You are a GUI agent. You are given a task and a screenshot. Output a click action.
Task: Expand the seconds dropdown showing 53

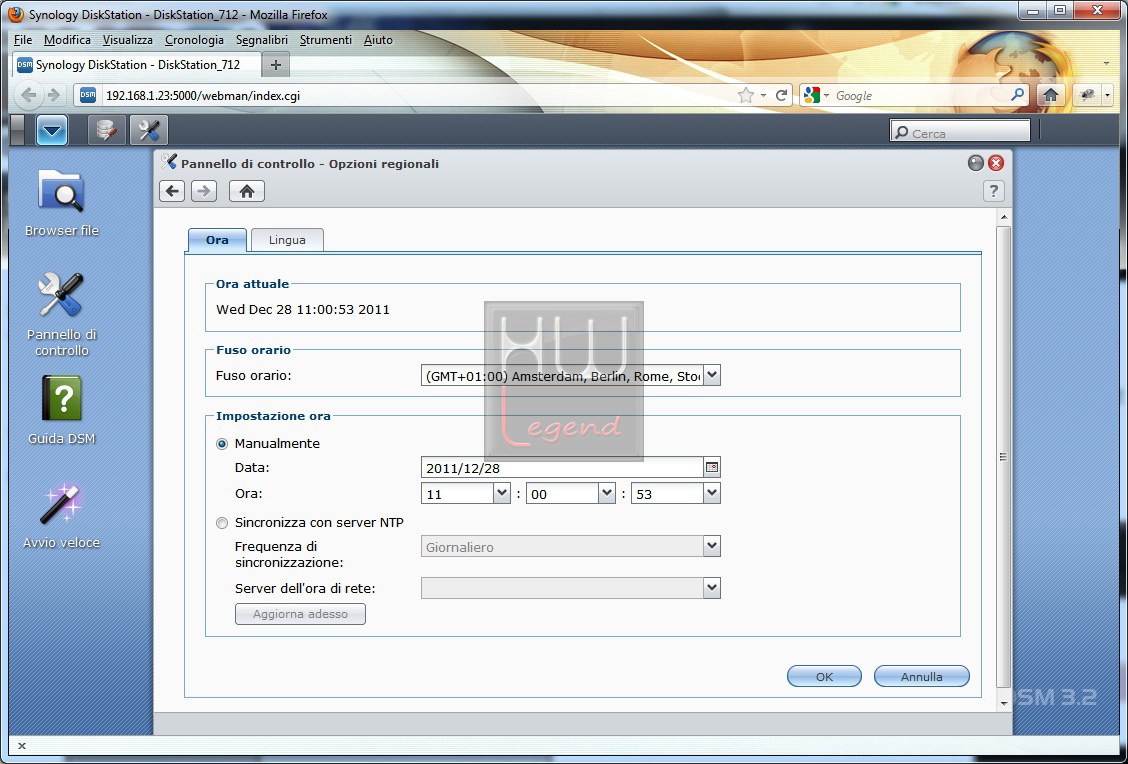(711, 494)
